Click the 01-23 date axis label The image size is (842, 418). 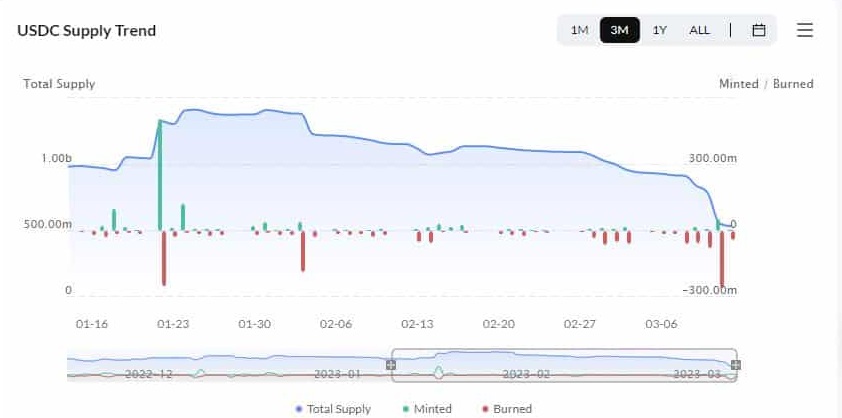tap(173, 324)
